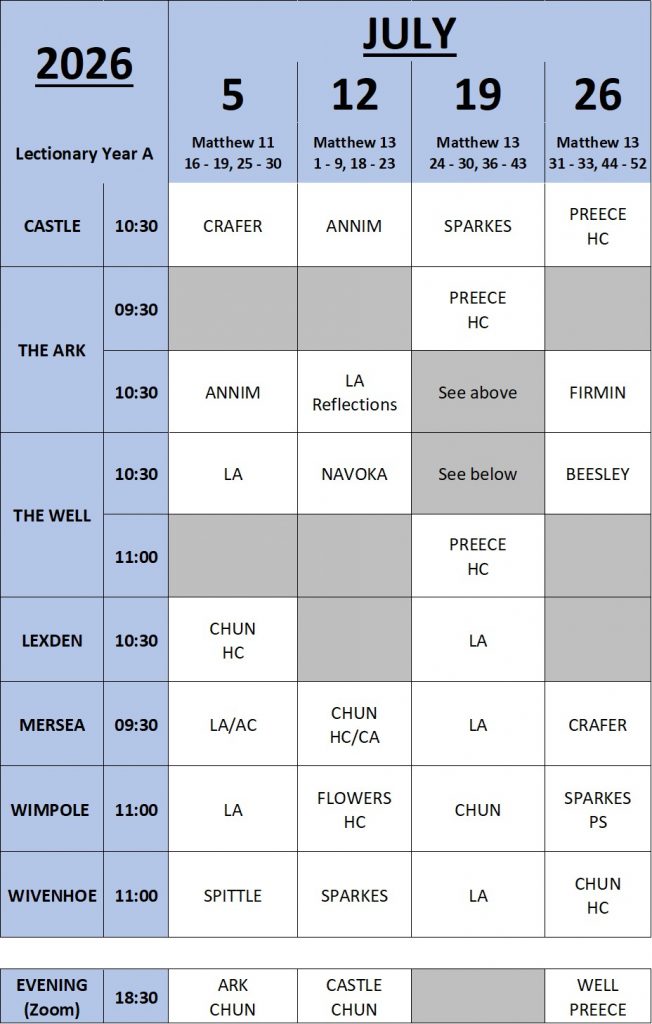Select the NAVOKA cell
The height and width of the screenshot is (1024, 652).
(354, 474)
